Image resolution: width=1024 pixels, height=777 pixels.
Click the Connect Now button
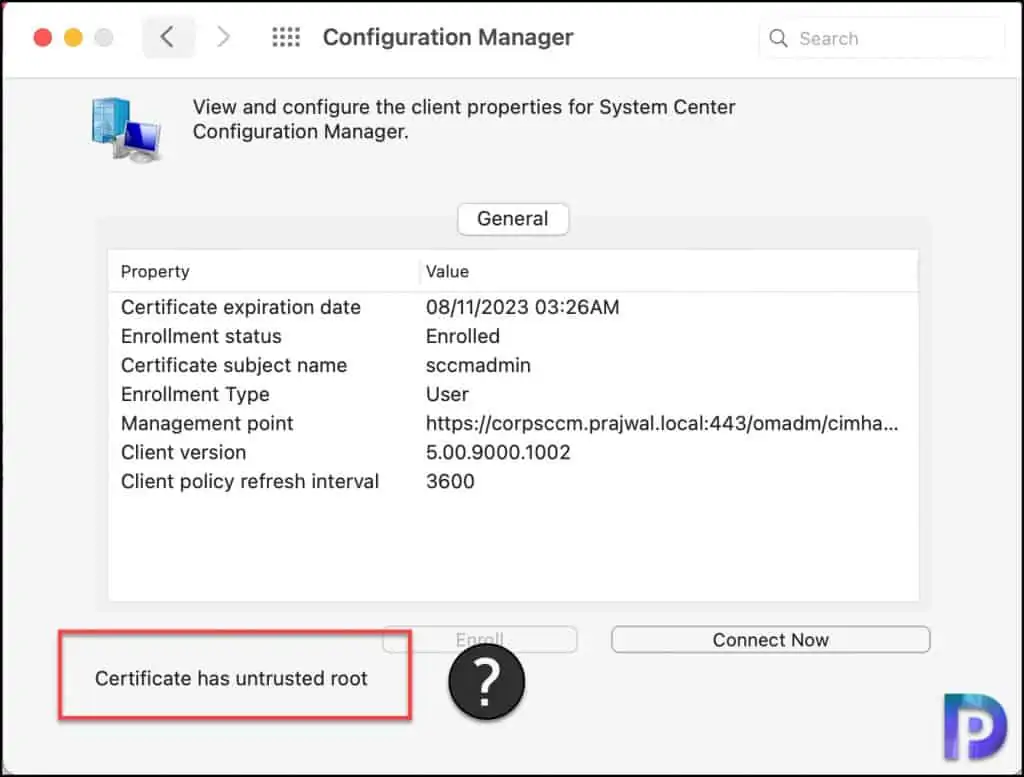click(x=771, y=639)
